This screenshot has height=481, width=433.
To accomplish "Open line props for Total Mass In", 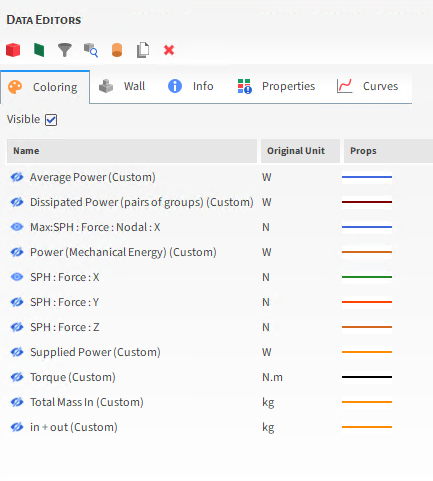I will tap(367, 402).
